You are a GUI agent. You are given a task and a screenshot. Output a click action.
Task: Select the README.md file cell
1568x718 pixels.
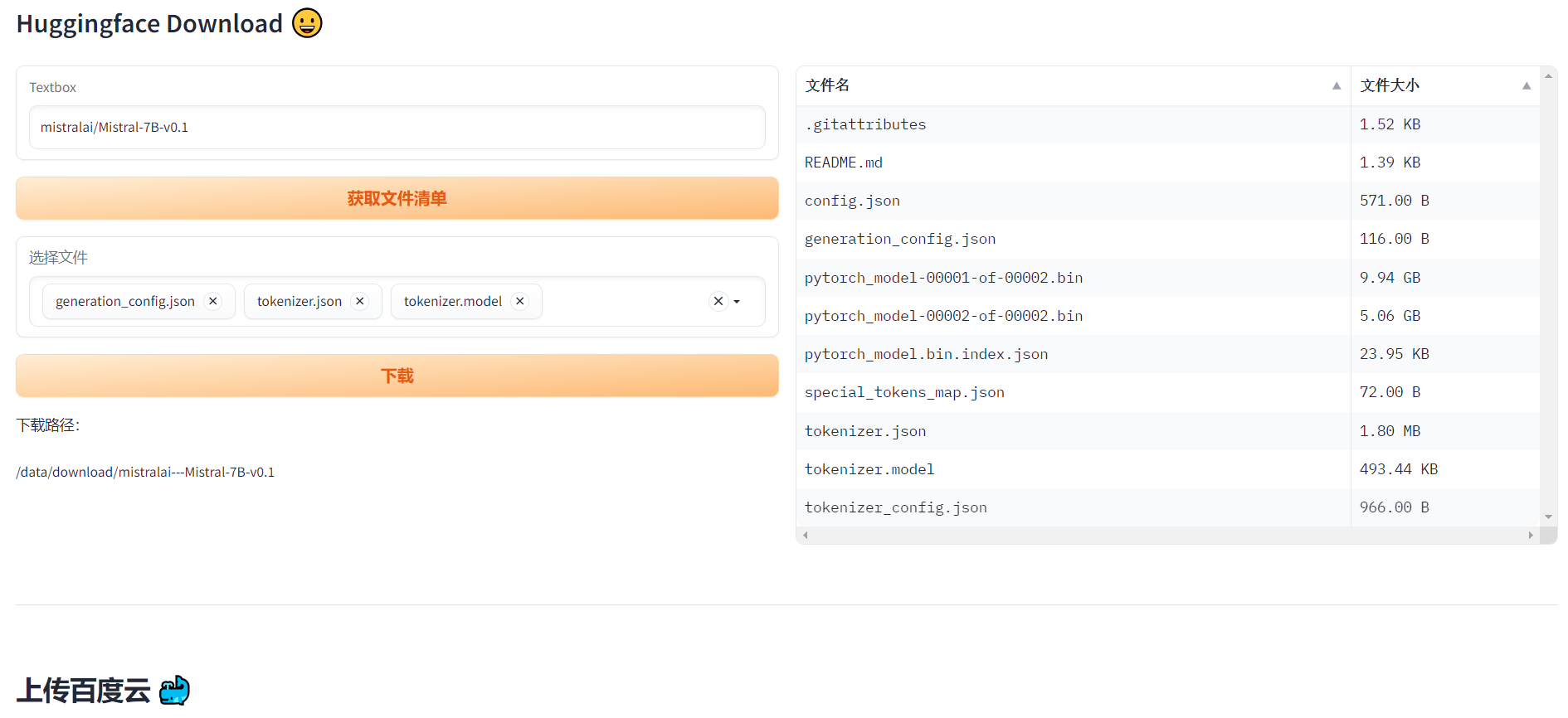click(1074, 163)
